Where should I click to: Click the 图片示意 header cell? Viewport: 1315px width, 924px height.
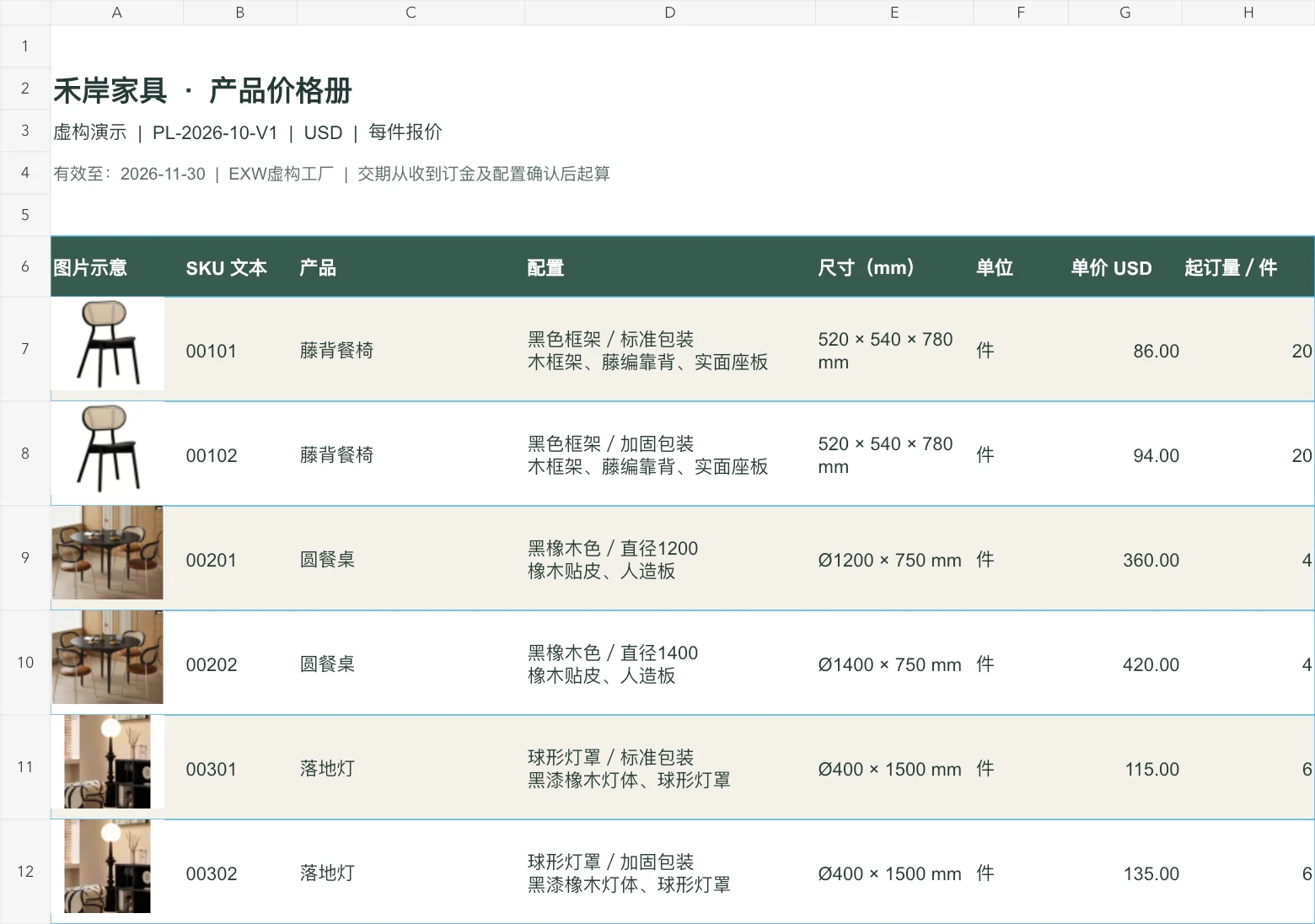point(117,267)
